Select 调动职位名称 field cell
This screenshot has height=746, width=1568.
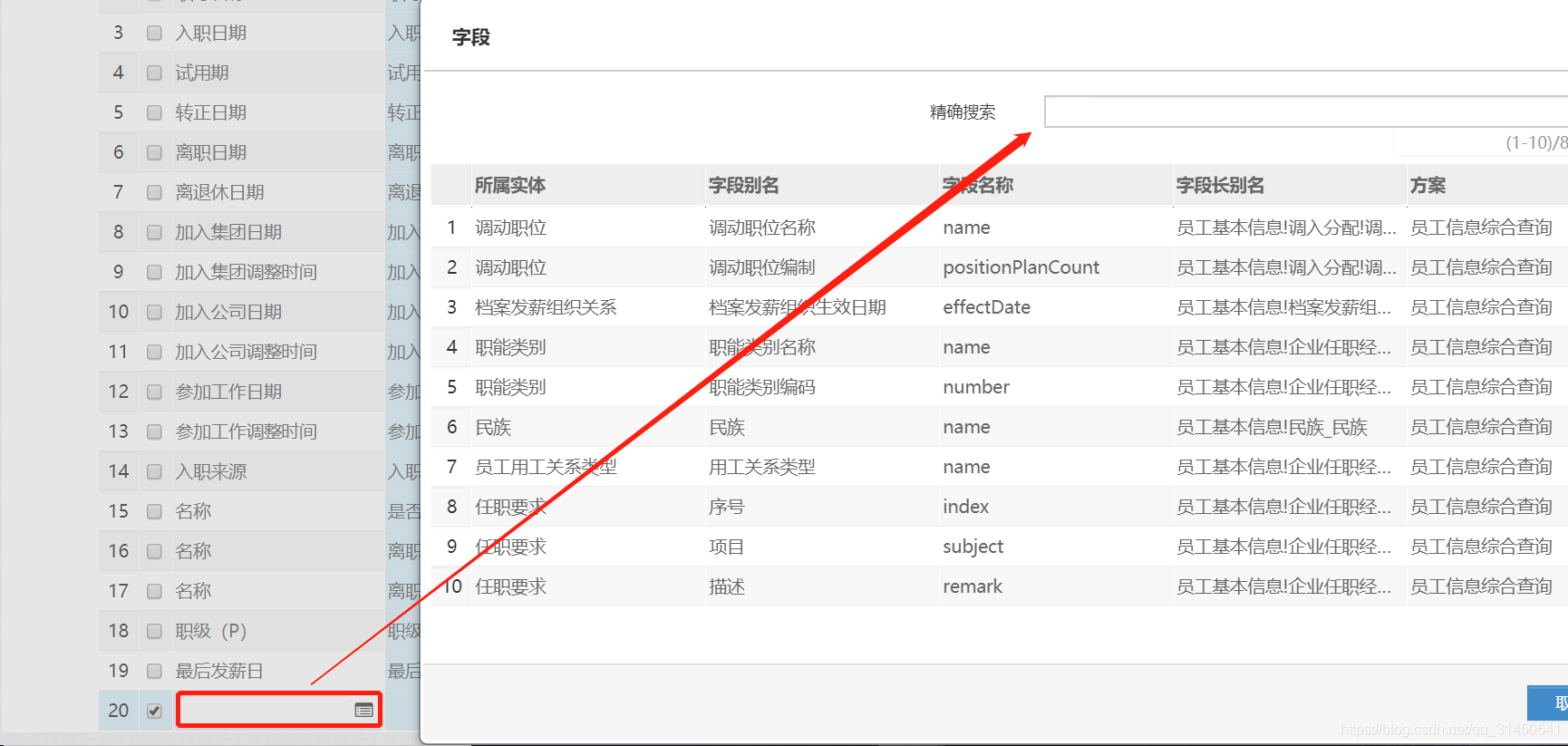[762, 228]
